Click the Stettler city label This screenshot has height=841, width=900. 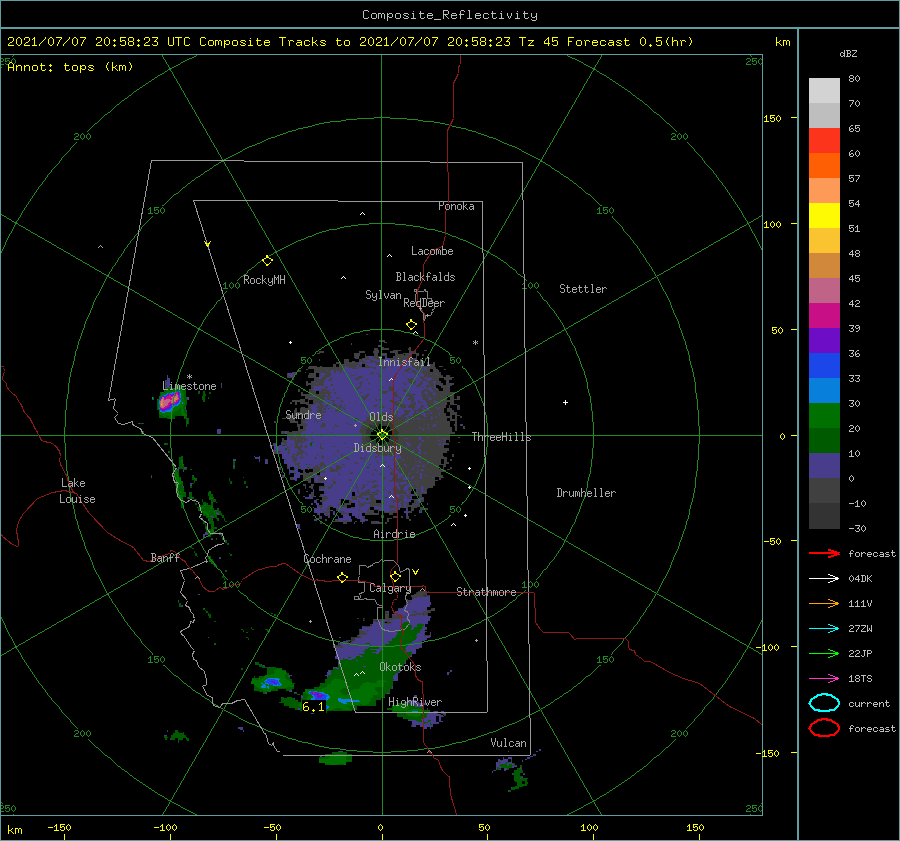pyautogui.click(x=583, y=289)
